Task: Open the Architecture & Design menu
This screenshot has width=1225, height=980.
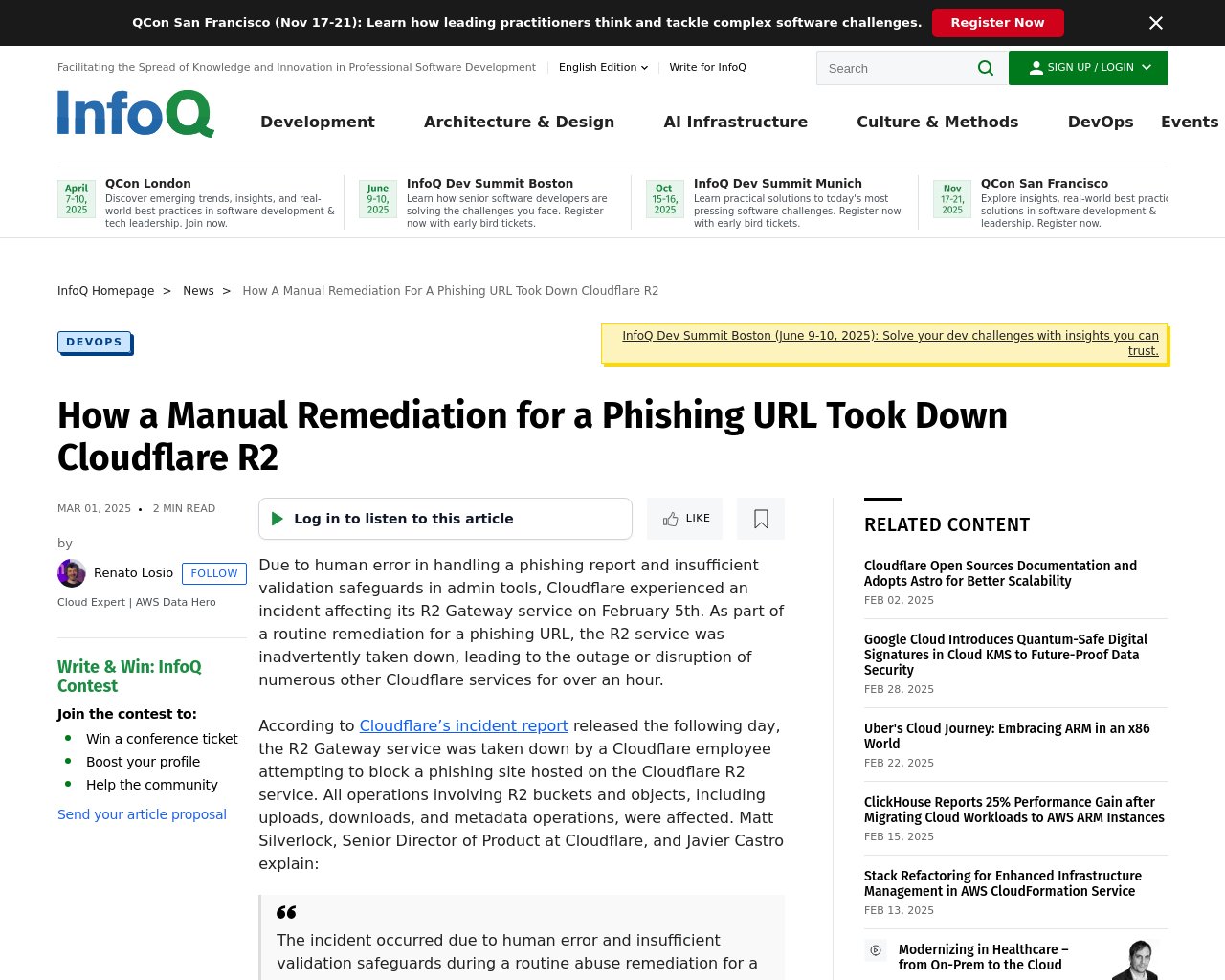Action: click(x=519, y=122)
